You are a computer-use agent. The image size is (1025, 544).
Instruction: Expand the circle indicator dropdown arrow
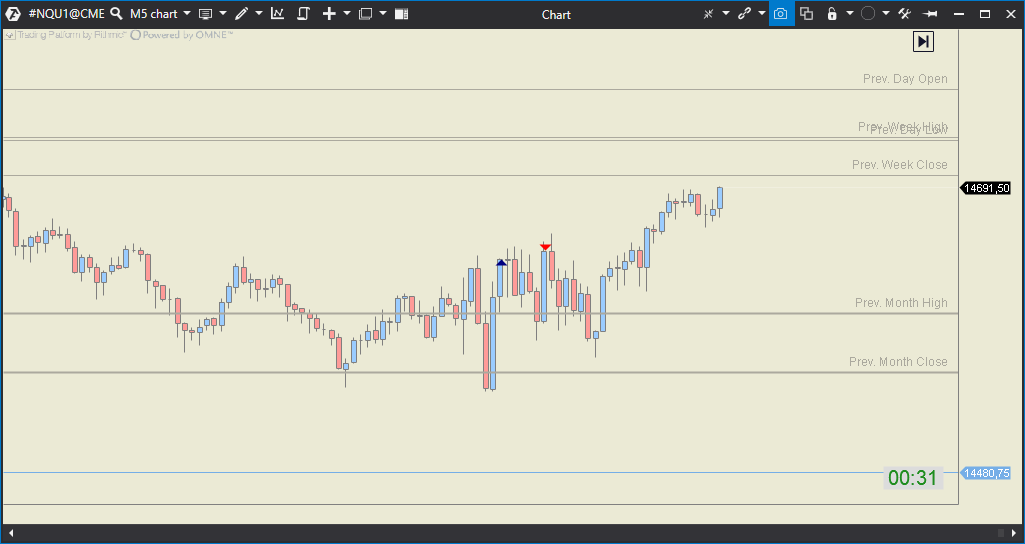click(x=886, y=14)
